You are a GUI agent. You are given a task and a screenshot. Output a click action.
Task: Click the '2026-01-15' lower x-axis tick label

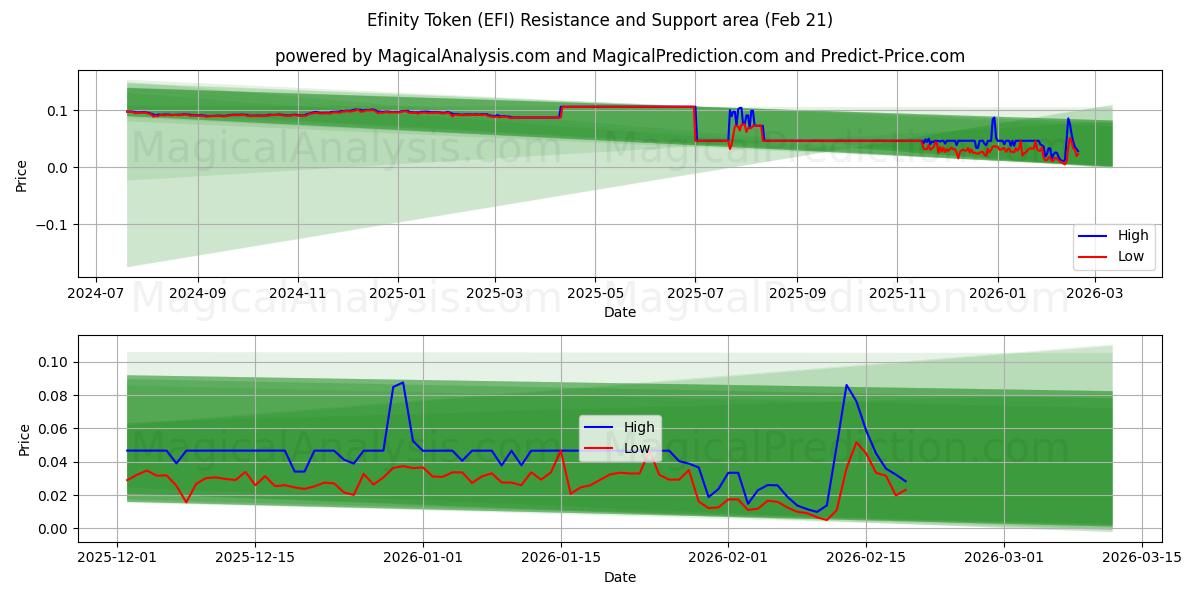(x=559, y=557)
